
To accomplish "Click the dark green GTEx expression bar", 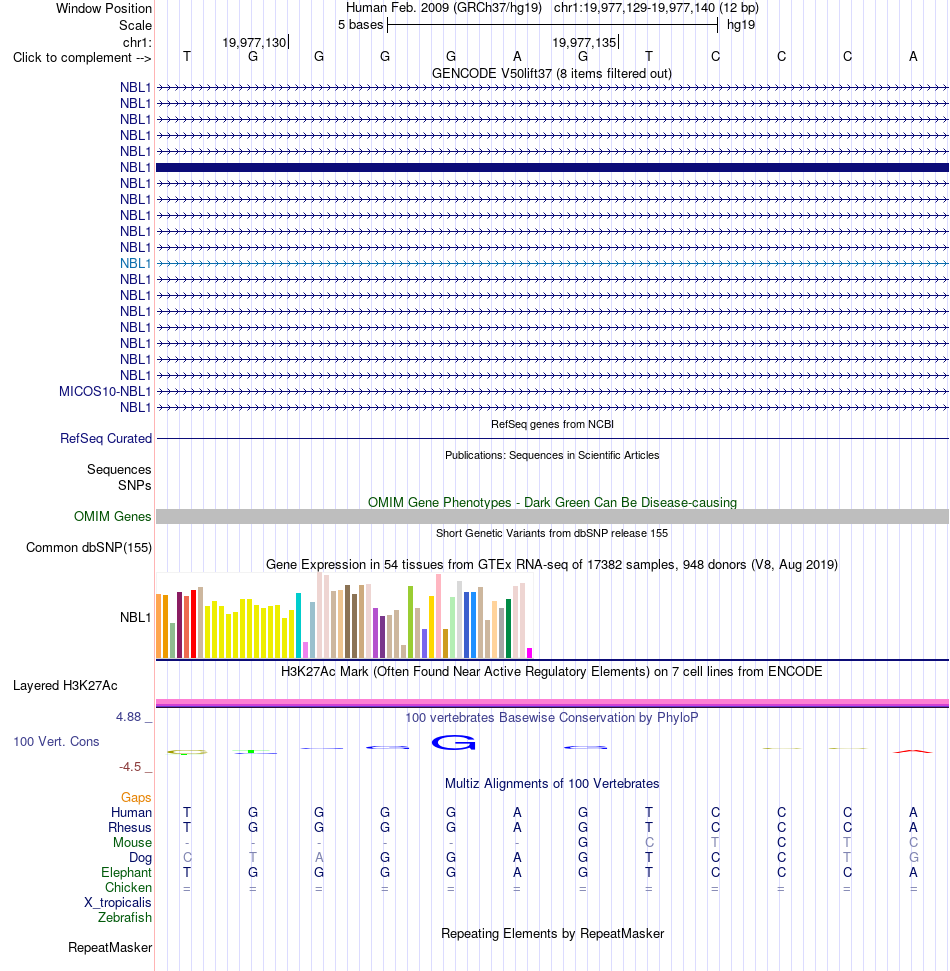I will point(508,628).
